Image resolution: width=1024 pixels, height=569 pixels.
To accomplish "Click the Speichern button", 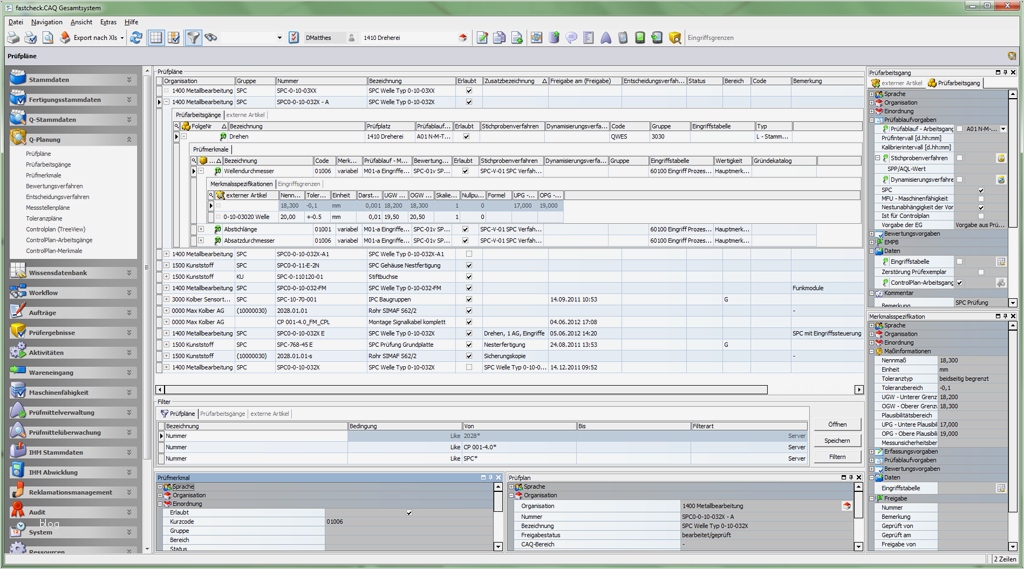I will (837, 440).
